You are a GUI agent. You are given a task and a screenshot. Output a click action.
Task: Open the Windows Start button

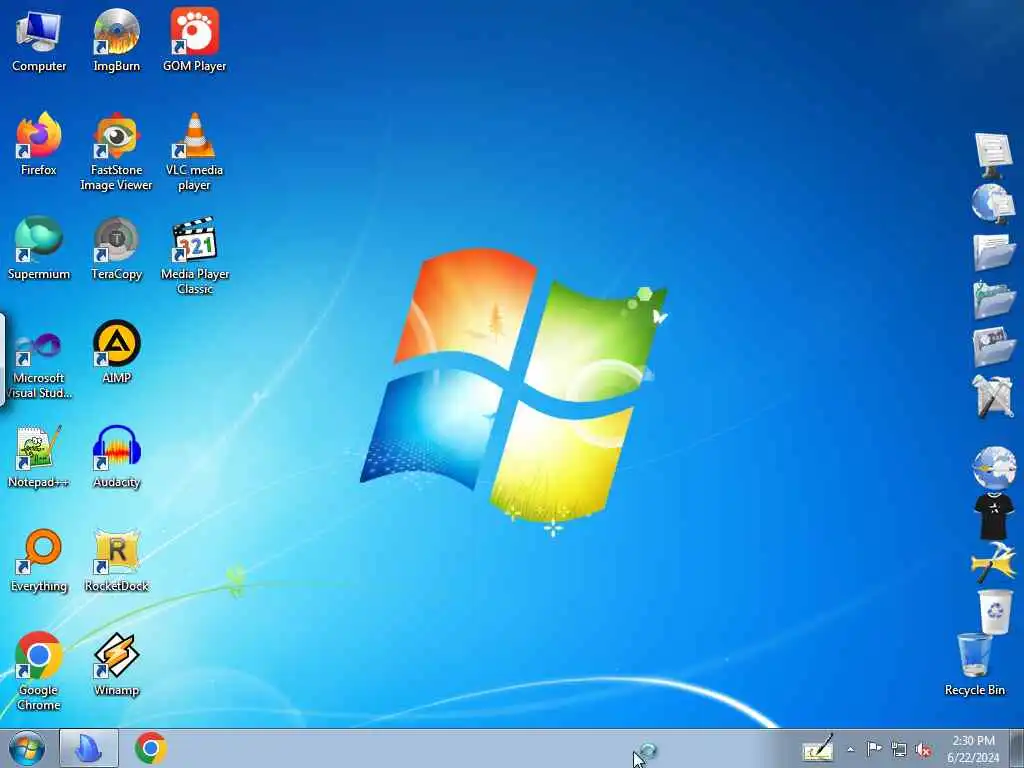[x=27, y=748]
